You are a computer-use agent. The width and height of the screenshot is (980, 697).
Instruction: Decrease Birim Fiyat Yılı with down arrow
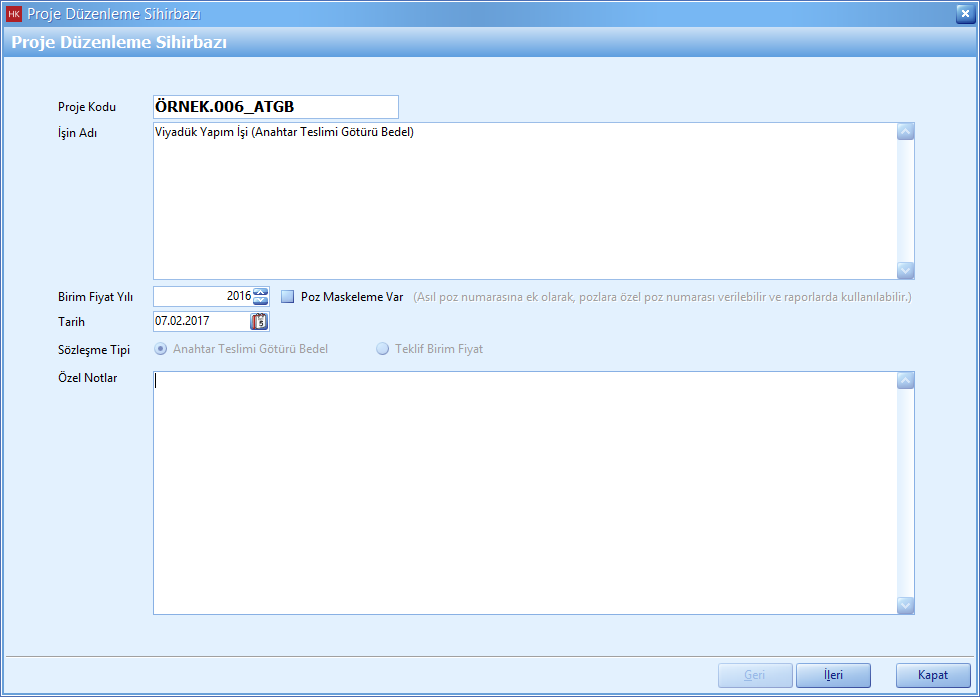(261, 300)
